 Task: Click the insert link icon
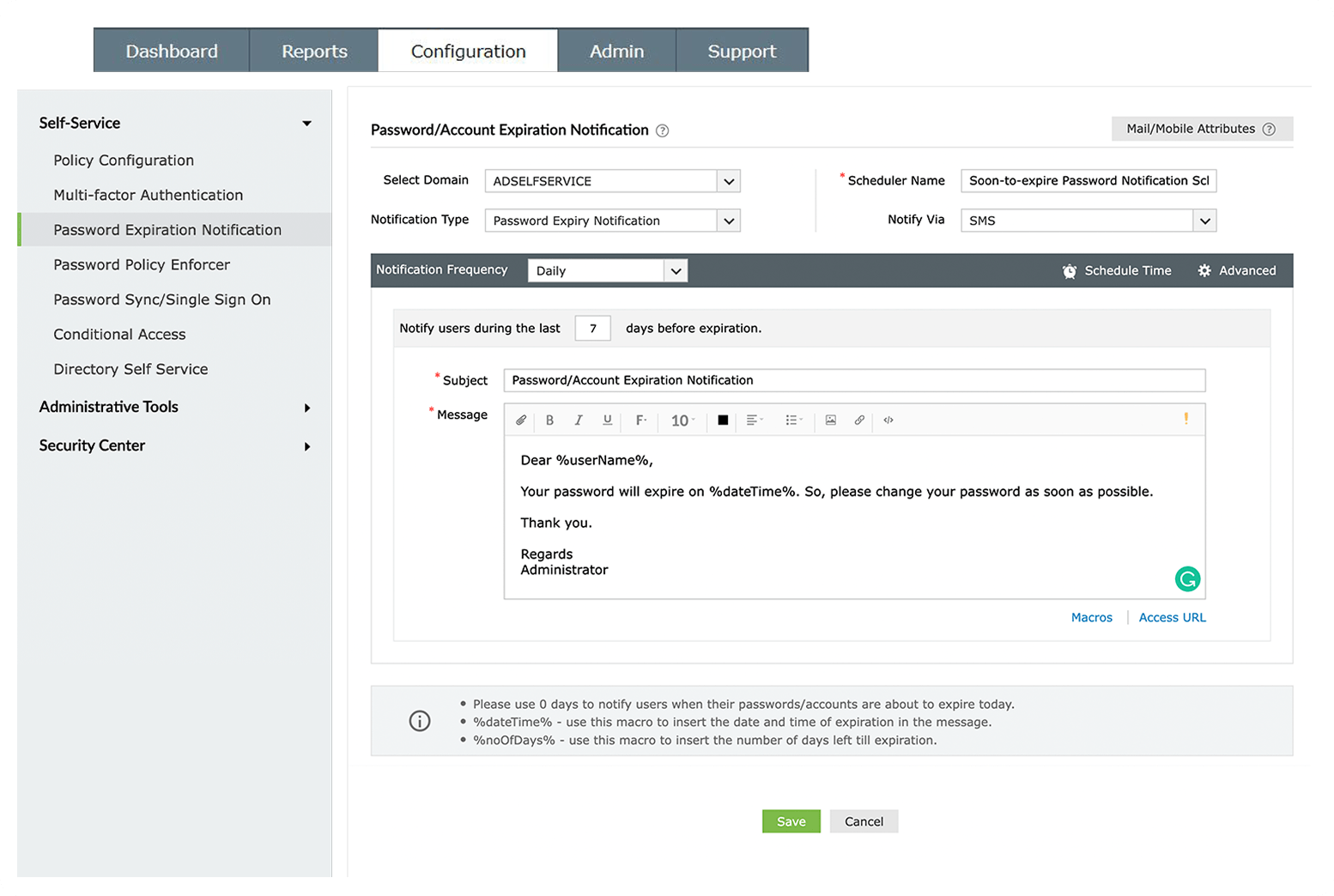(859, 421)
